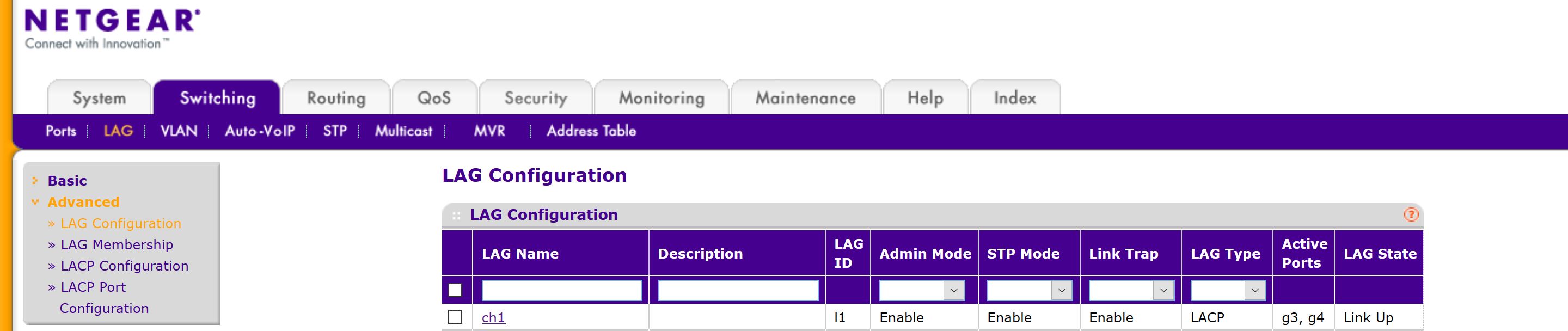The width and height of the screenshot is (1568, 331).
Task: Switch to the Routing tab
Action: pyautogui.click(x=336, y=98)
